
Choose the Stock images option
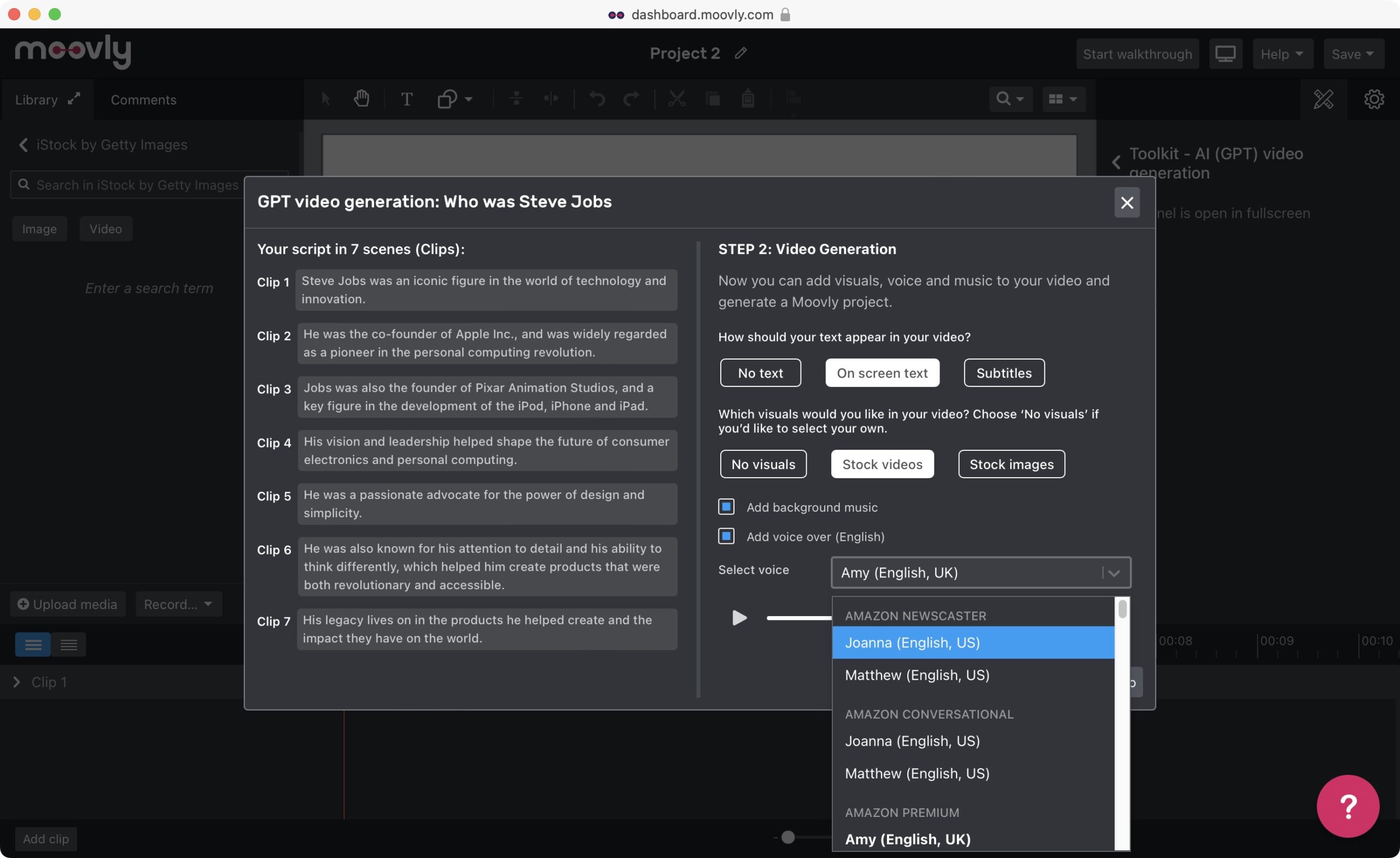point(1011,464)
